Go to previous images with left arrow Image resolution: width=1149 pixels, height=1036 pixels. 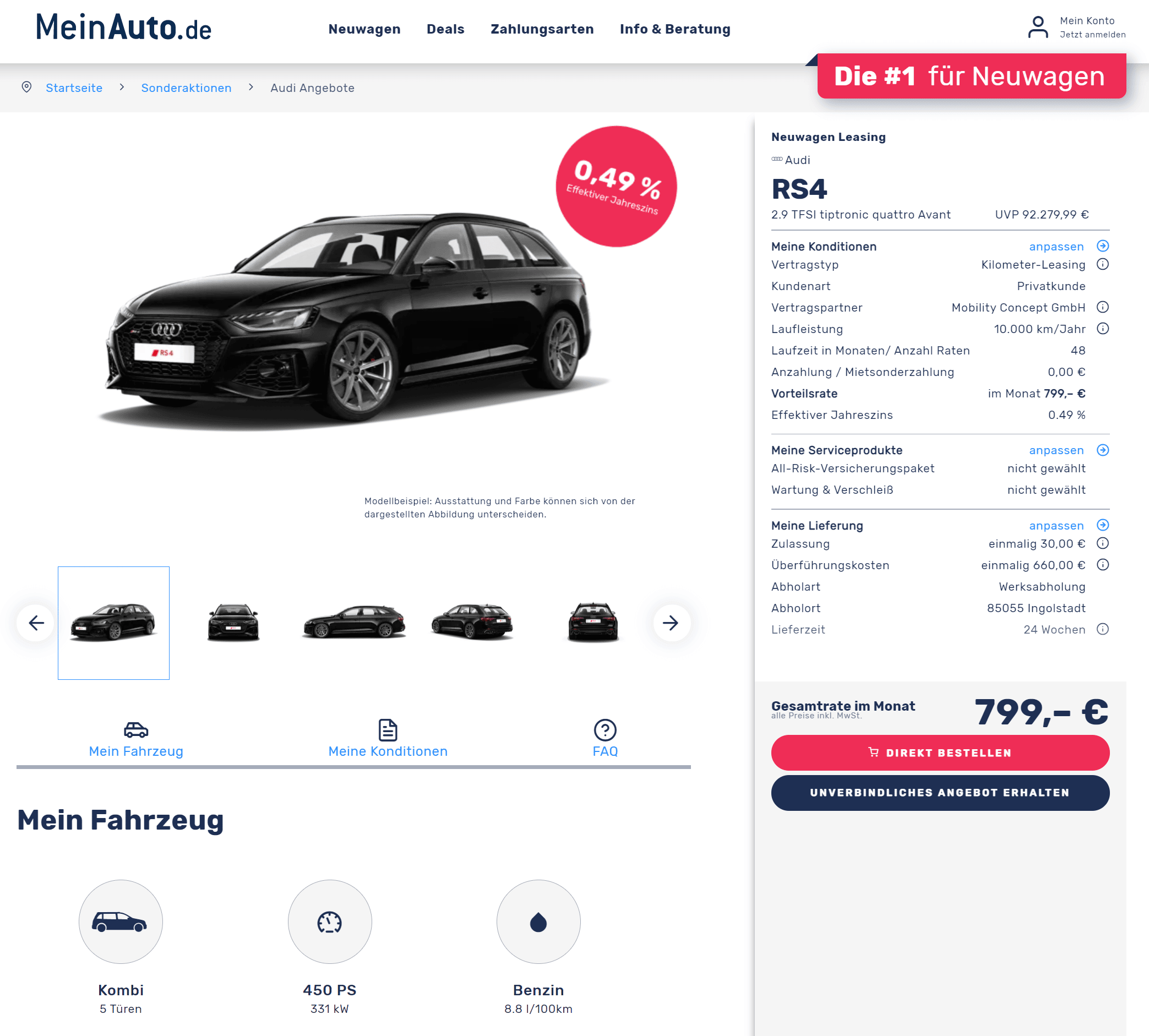tap(36, 623)
